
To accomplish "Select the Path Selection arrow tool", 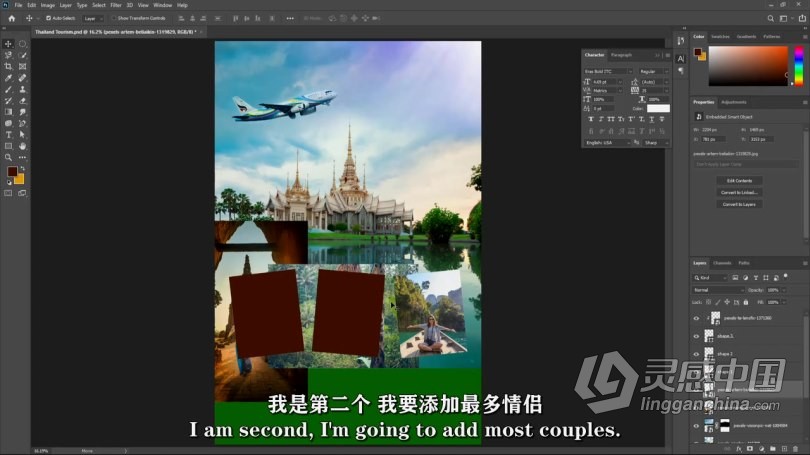I will pos(23,135).
